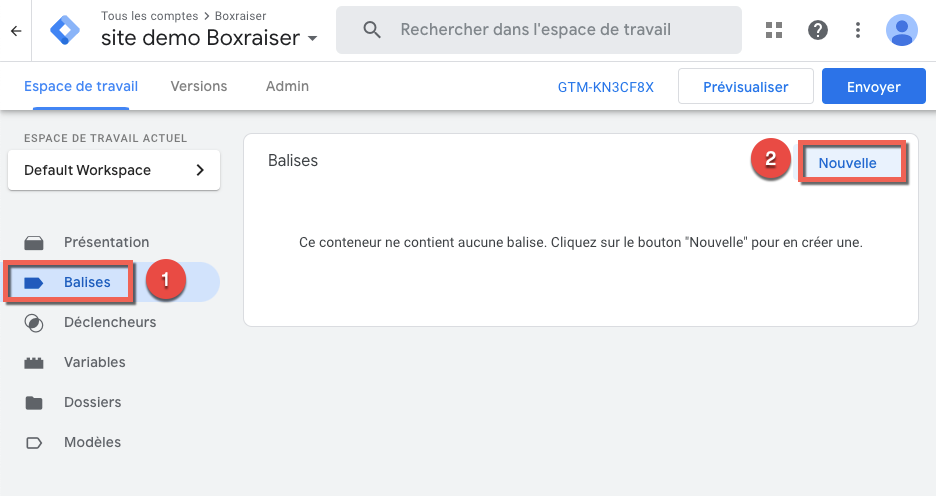This screenshot has height=496, width=936.
Task: Open the Modèles templates icon
Action: click(x=34, y=442)
